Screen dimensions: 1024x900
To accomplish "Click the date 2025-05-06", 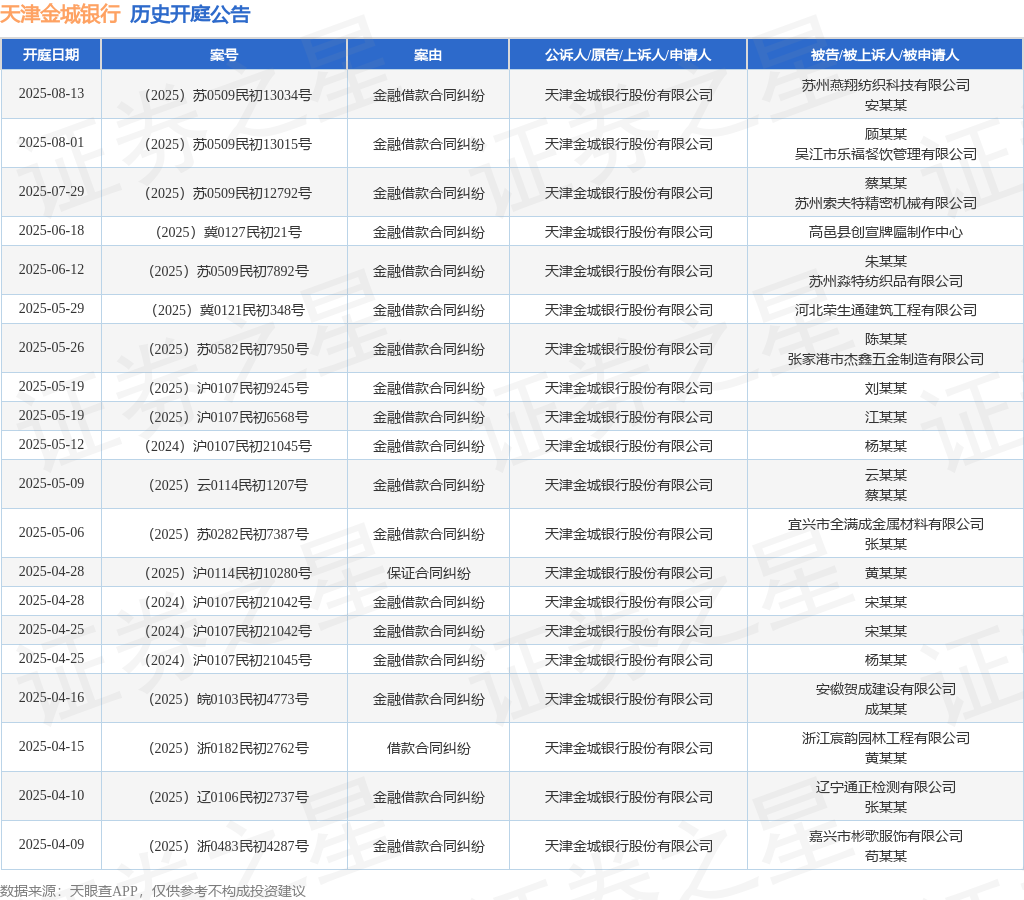I will tap(52, 532).
